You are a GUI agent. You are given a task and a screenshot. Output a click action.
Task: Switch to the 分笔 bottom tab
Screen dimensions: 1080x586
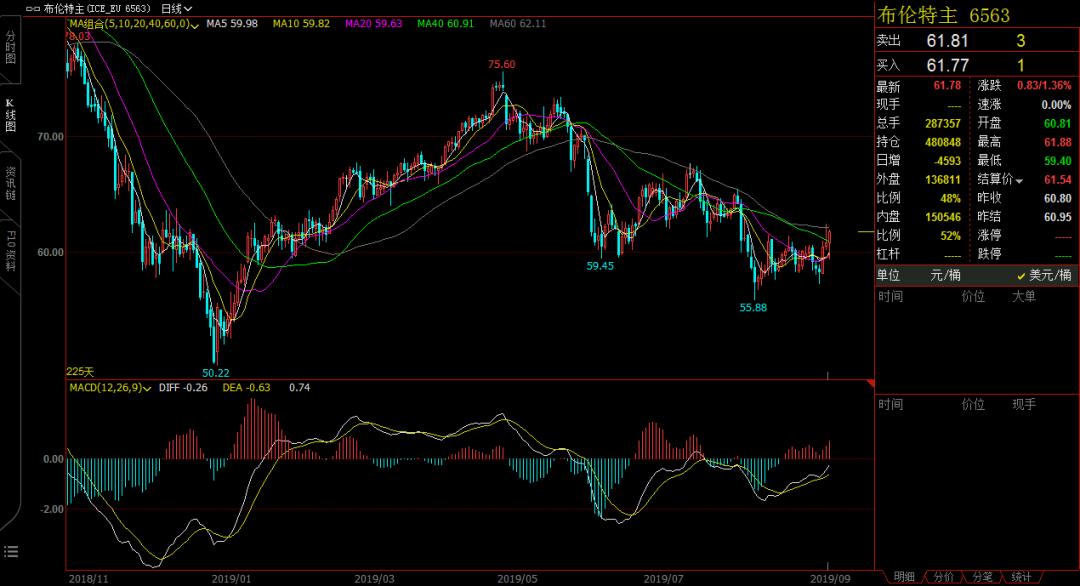coord(982,577)
